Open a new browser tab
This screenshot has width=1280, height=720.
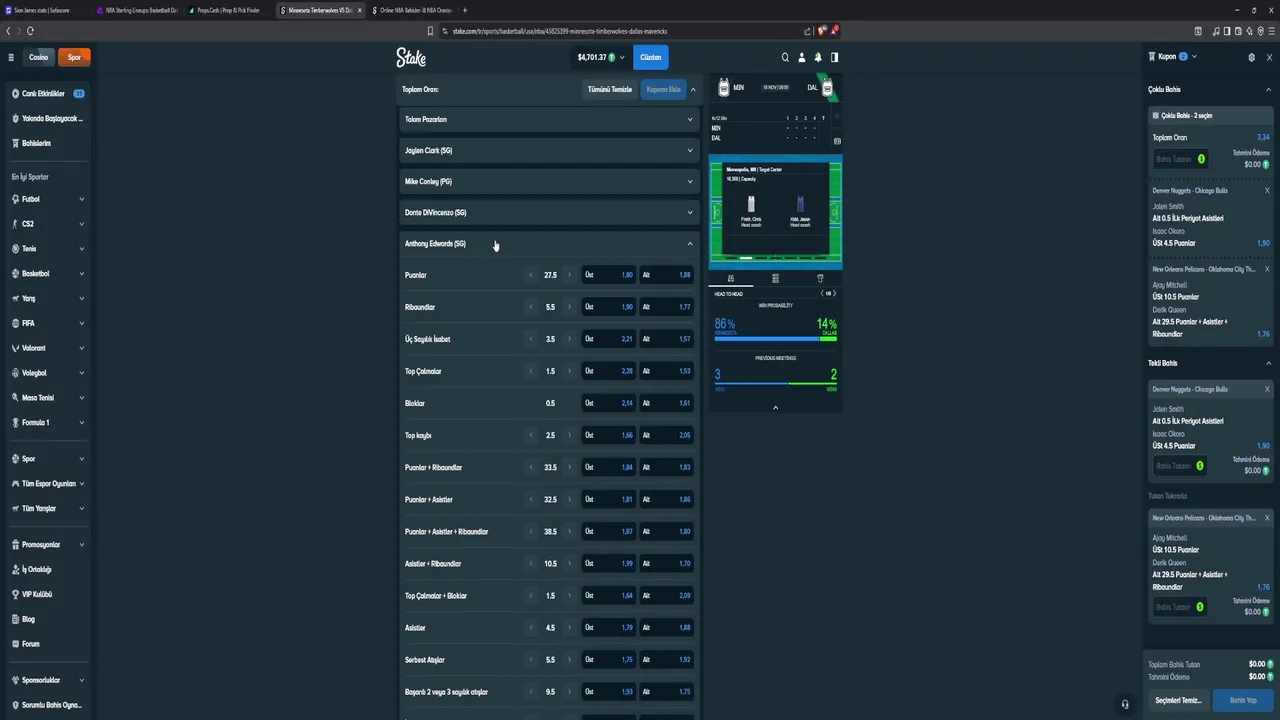pyautogui.click(x=465, y=10)
